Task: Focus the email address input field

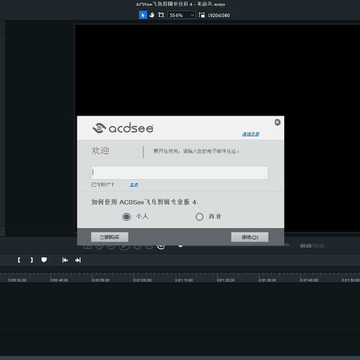Action: (x=180, y=173)
